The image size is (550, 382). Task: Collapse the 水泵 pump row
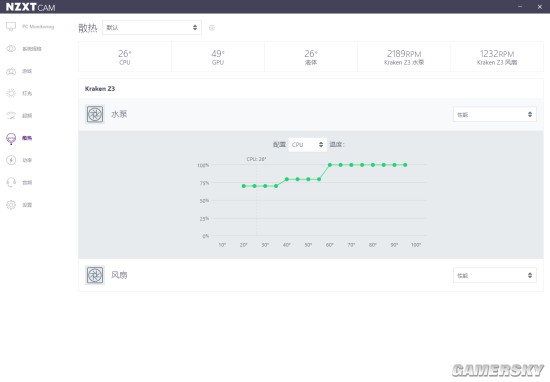point(311,114)
